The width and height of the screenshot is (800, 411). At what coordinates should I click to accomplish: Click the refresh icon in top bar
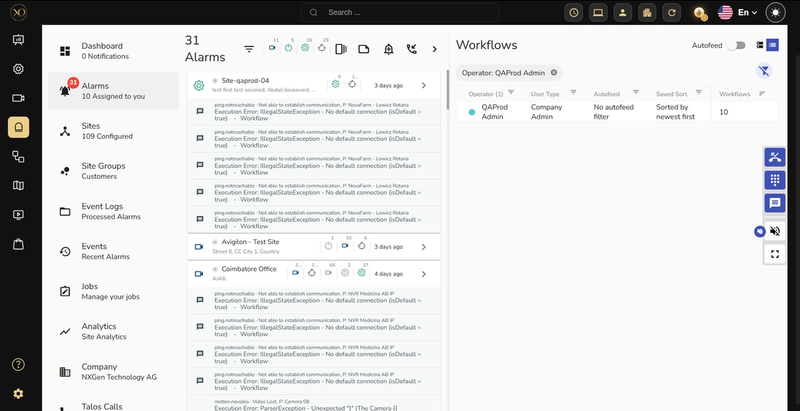pos(673,12)
